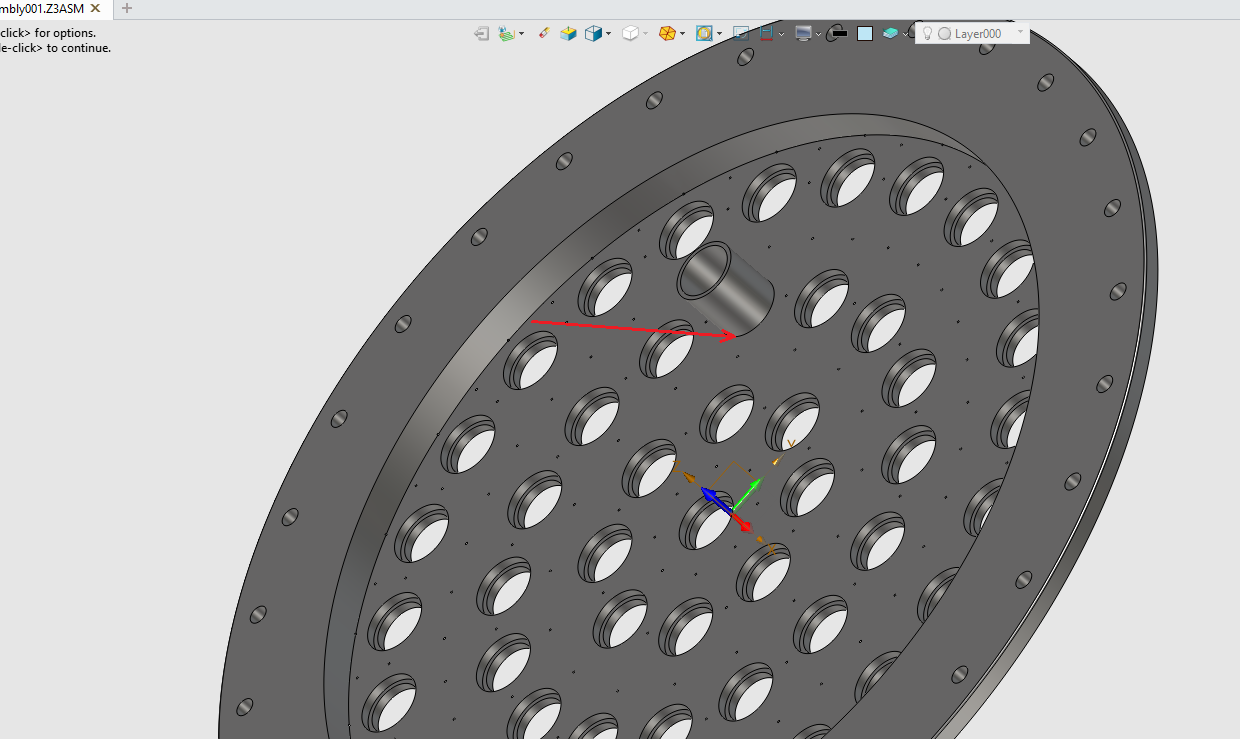Viewport: 1241px width, 741px height.
Task: Click the blue and red section icon
Action: click(766, 33)
